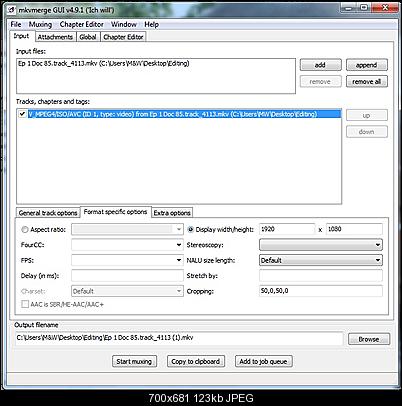Expand the FPS dropdown
Screen dimensions: 402x406
pyautogui.click(x=179, y=260)
